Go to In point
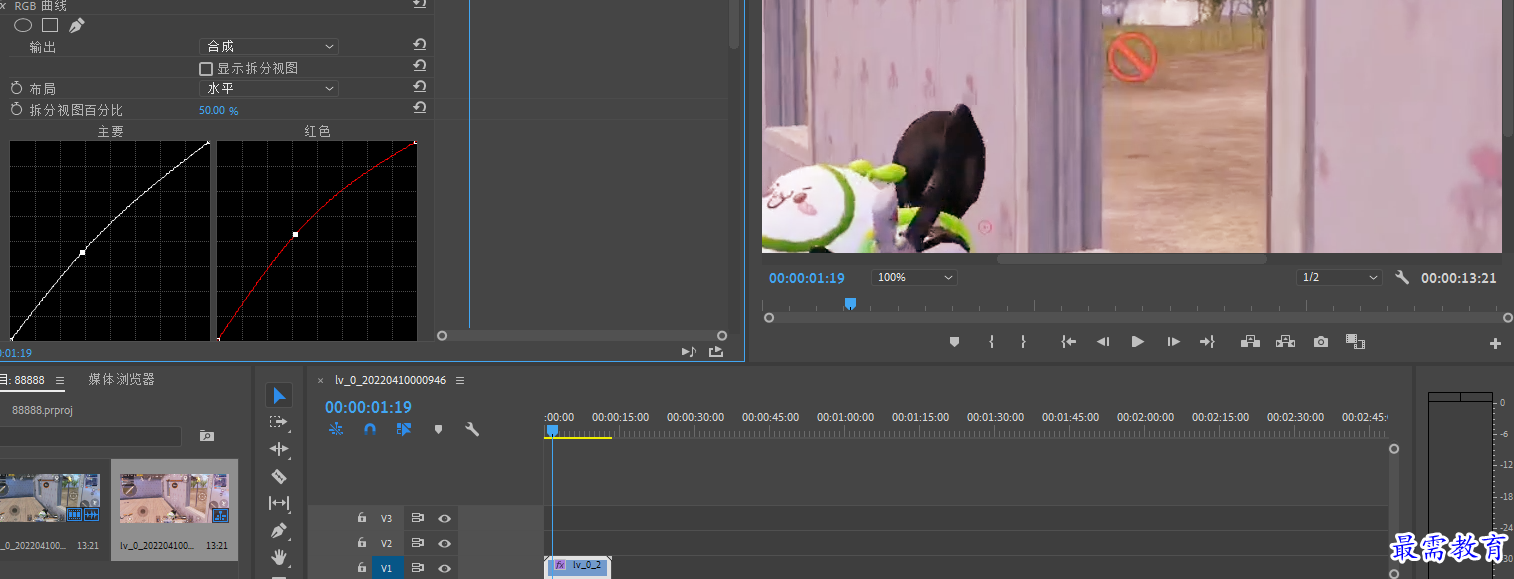Screen dimensions: 1514x579 tap(1068, 342)
